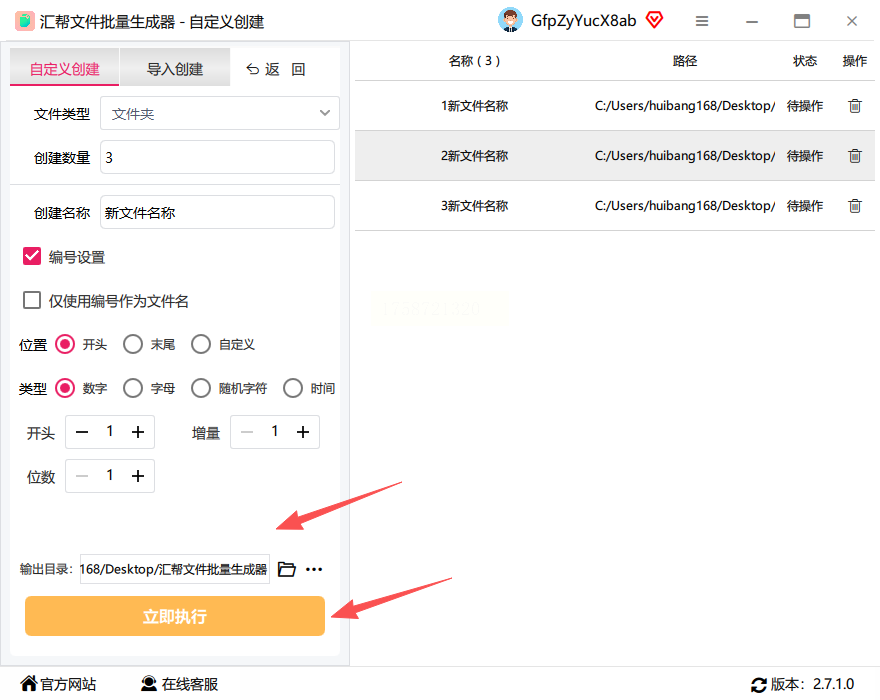Open 官方网站 home link
This screenshot has height=700, width=880.
(58, 684)
